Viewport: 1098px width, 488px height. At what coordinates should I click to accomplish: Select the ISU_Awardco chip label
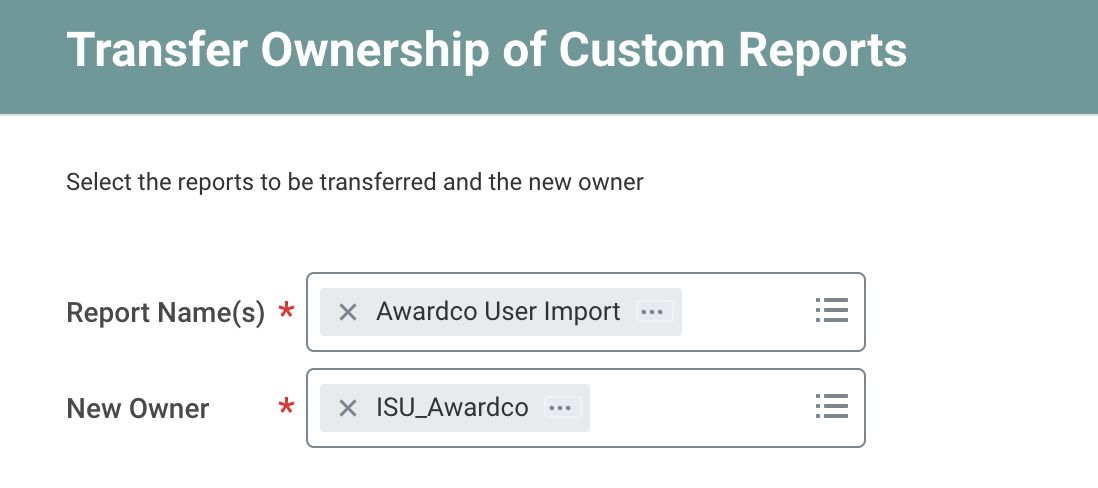pos(452,408)
